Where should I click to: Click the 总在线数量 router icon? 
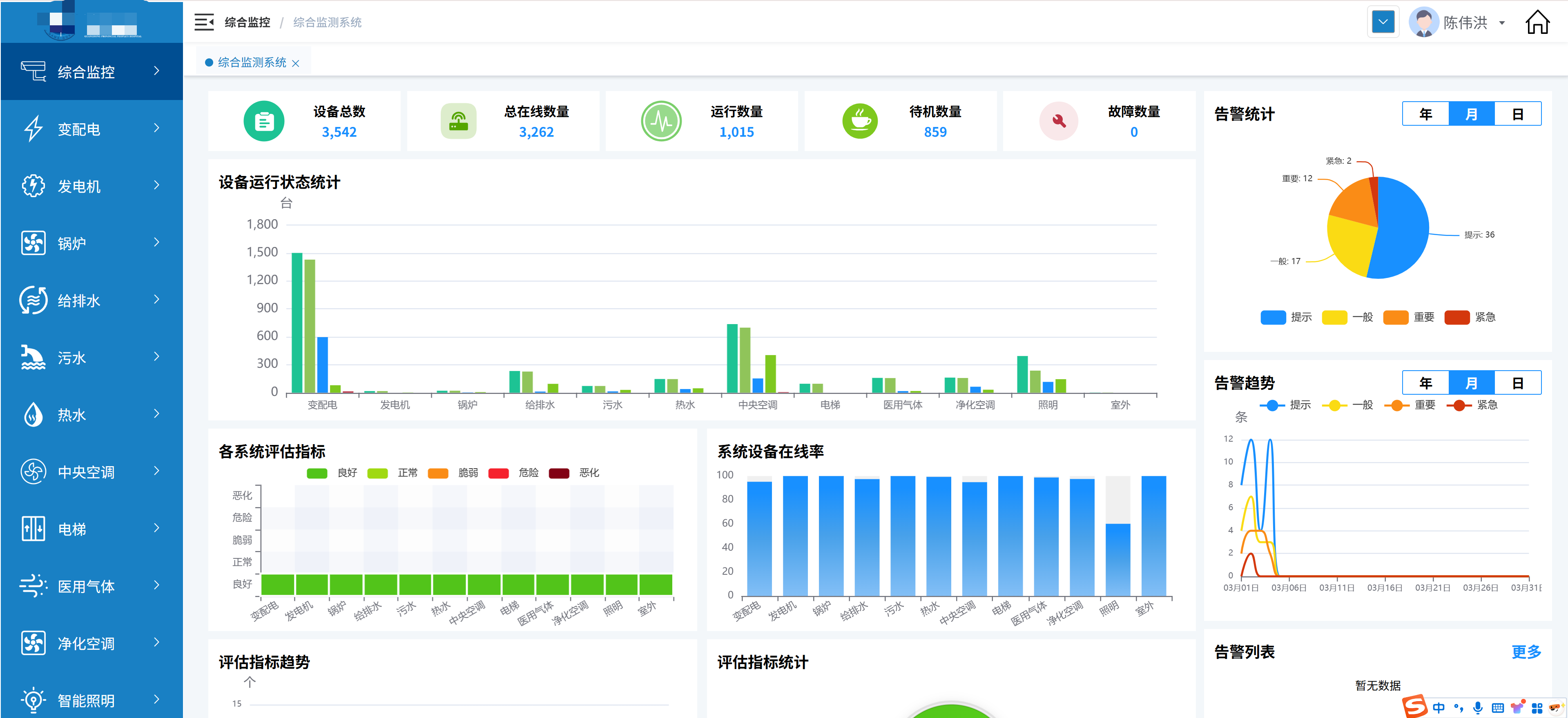pyautogui.click(x=458, y=121)
